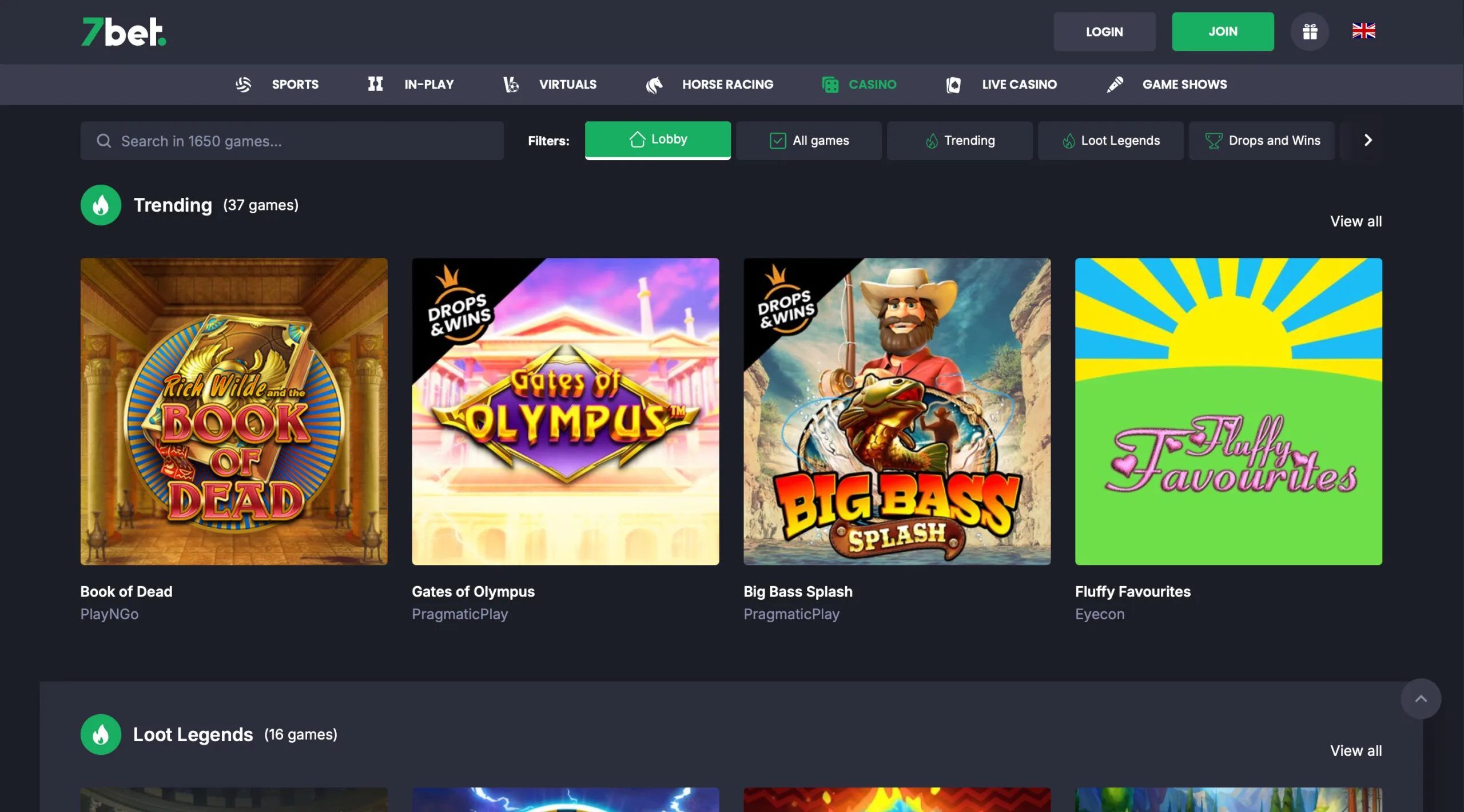
Task: Click the Casino dice icon
Action: tap(830, 84)
